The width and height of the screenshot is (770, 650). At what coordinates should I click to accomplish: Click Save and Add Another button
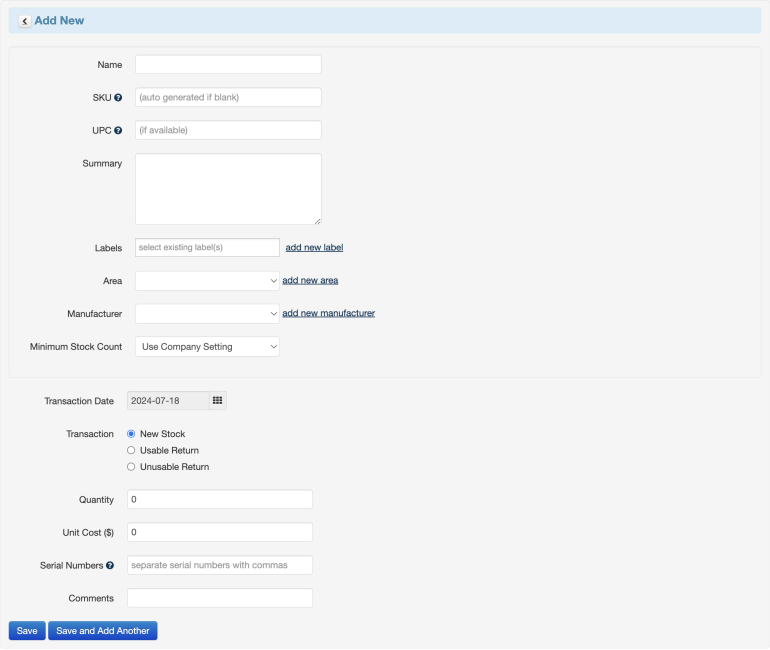click(103, 631)
